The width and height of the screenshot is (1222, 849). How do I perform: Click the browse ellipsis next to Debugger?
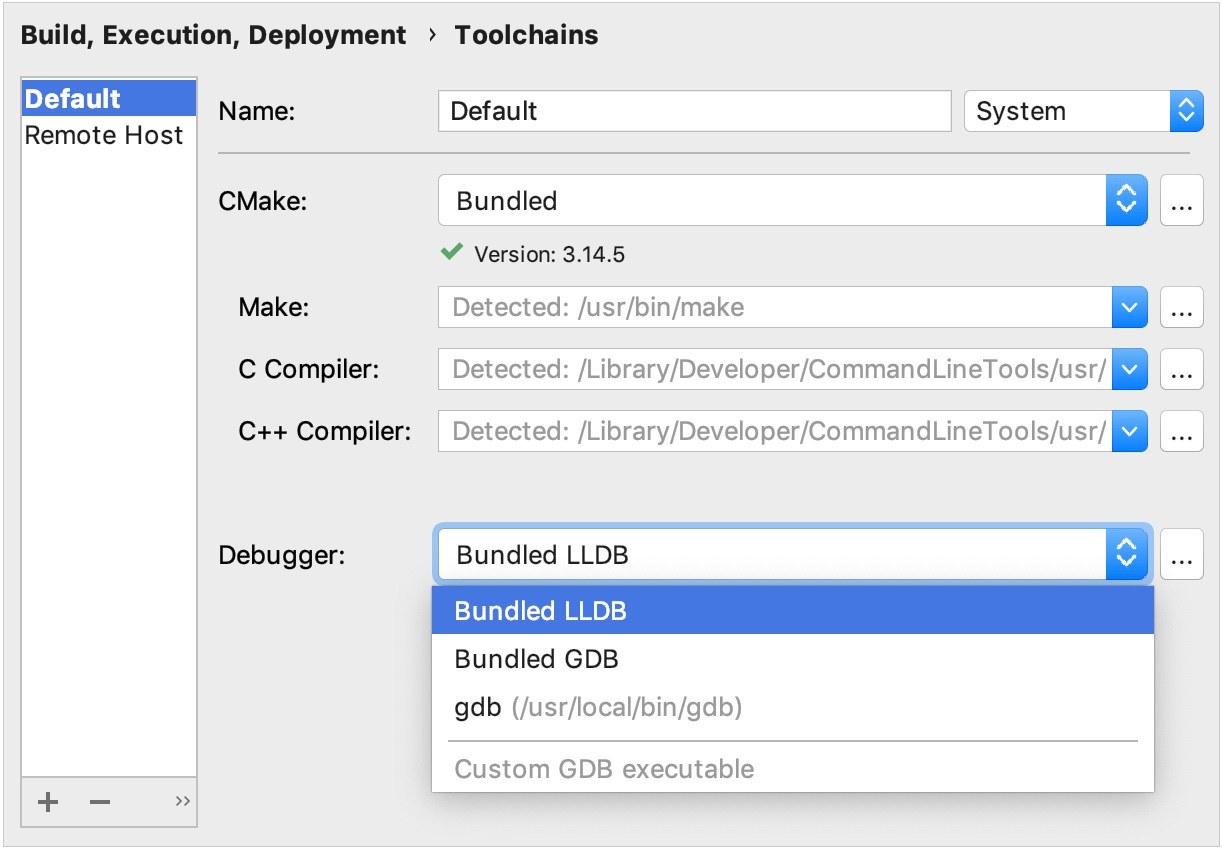coord(1182,554)
